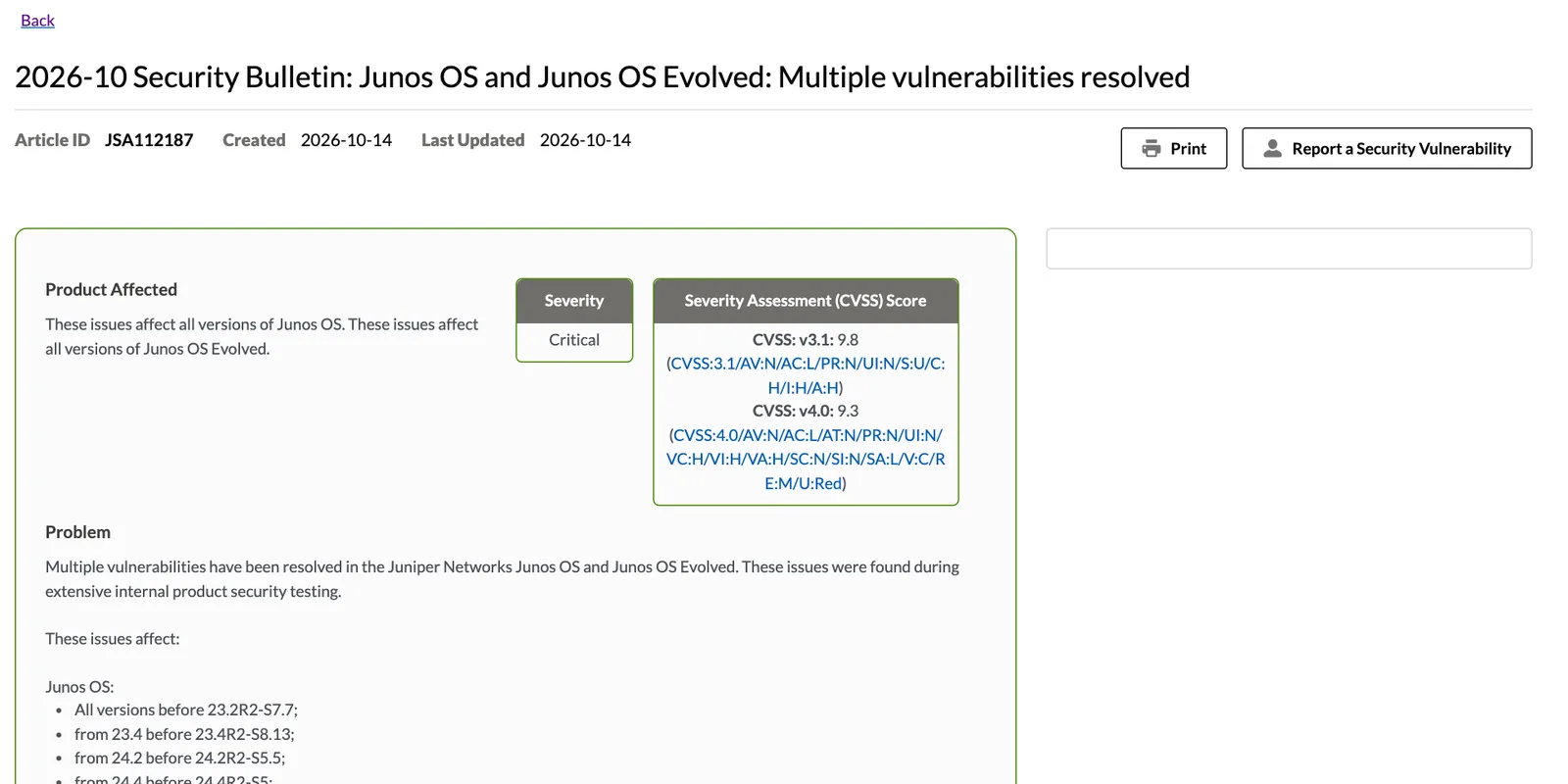Image resolution: width=1568 pixels, height=784 pixels.
Task: Click the bulletin title heading
Action: point(603,76)
